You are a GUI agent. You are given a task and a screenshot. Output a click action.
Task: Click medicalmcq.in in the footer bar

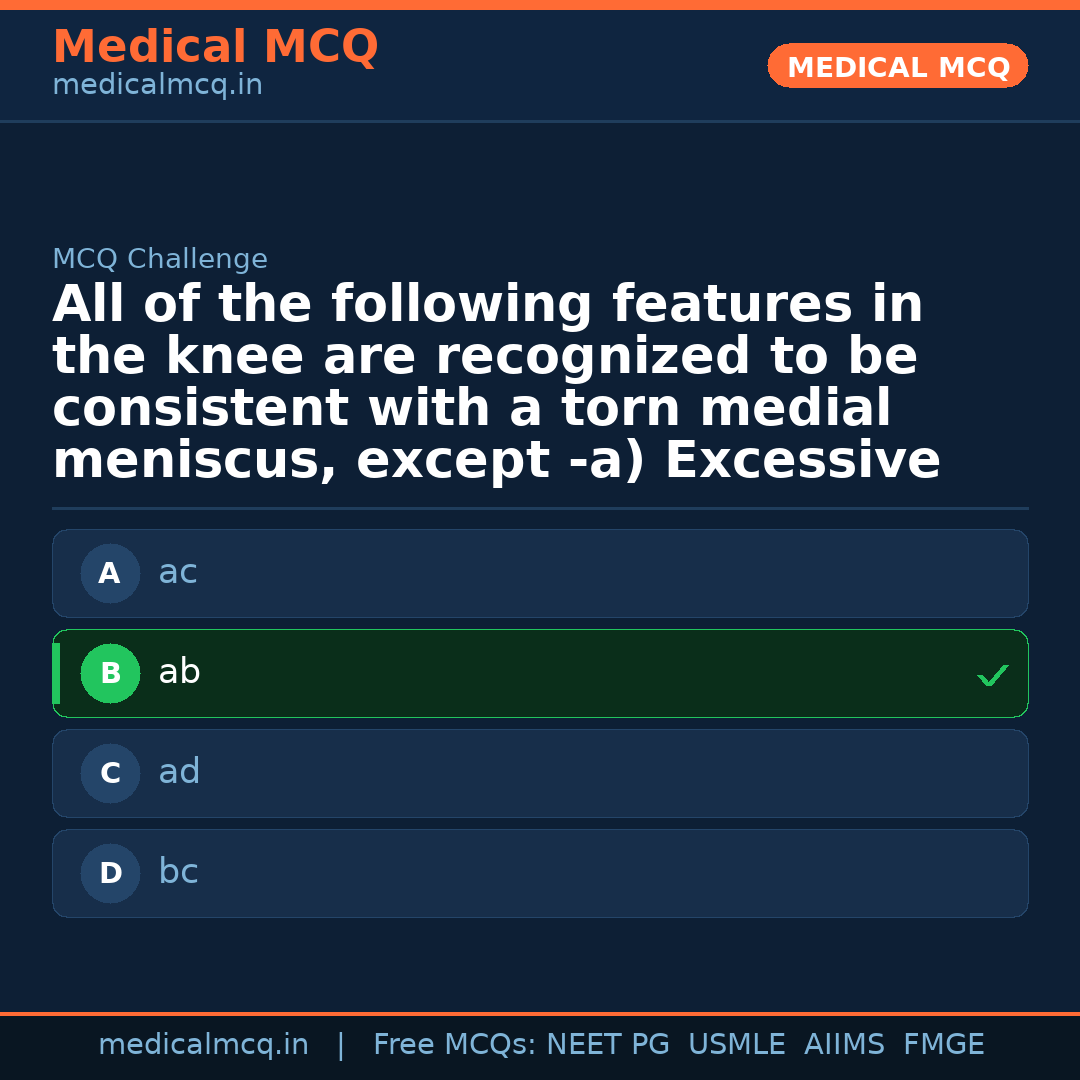[x=204, y=1043]
